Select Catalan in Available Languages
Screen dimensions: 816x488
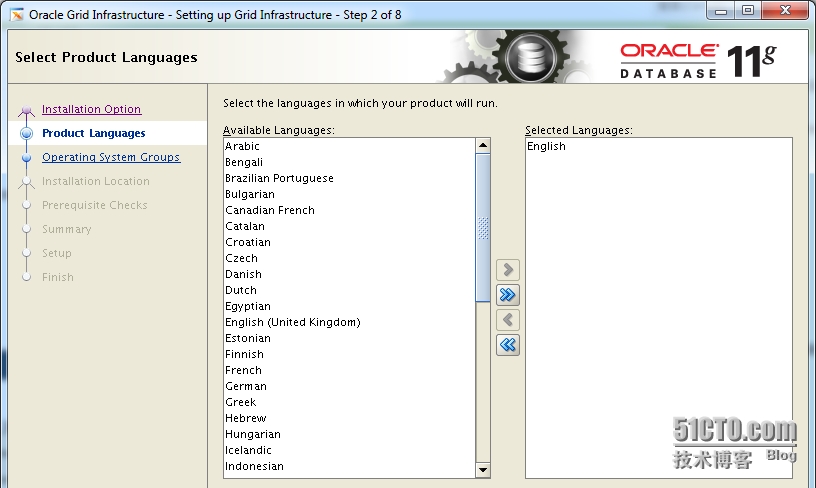coord(349,226)
